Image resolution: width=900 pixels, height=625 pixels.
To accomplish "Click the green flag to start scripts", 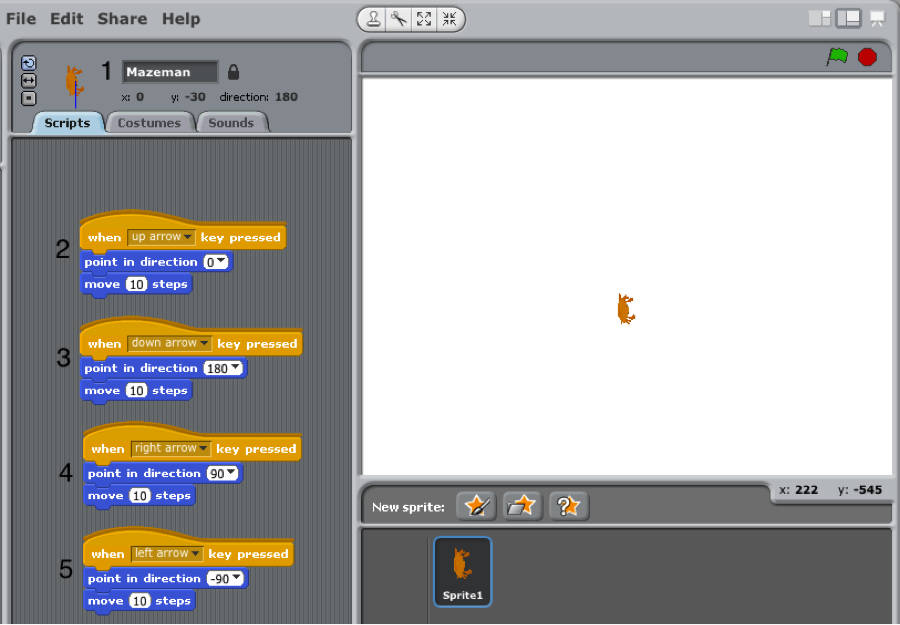I will click(836, 57).
